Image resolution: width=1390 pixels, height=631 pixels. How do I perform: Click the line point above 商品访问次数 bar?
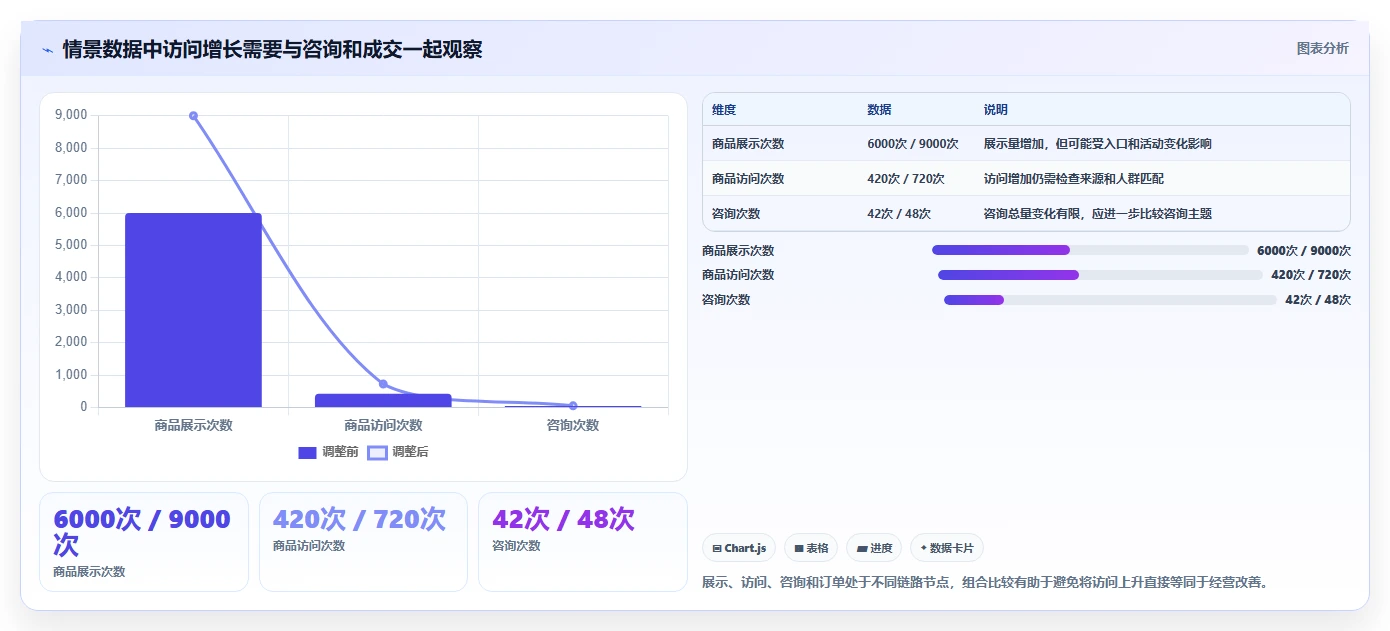pos(383,384)
